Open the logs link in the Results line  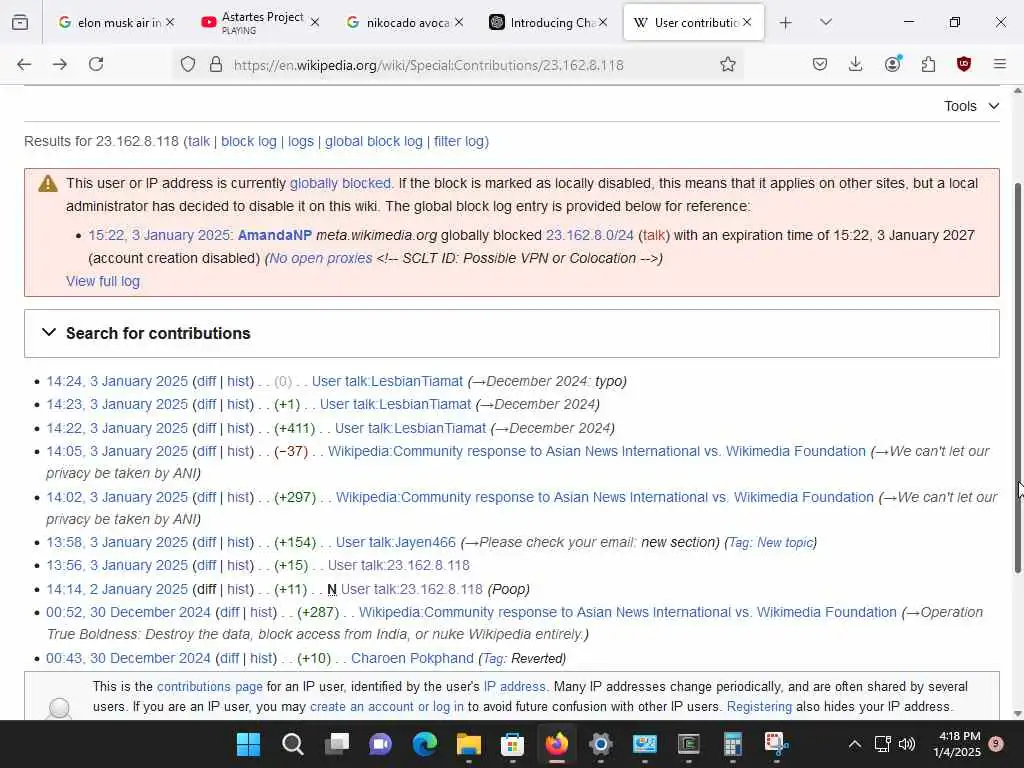tap(301, 141)
